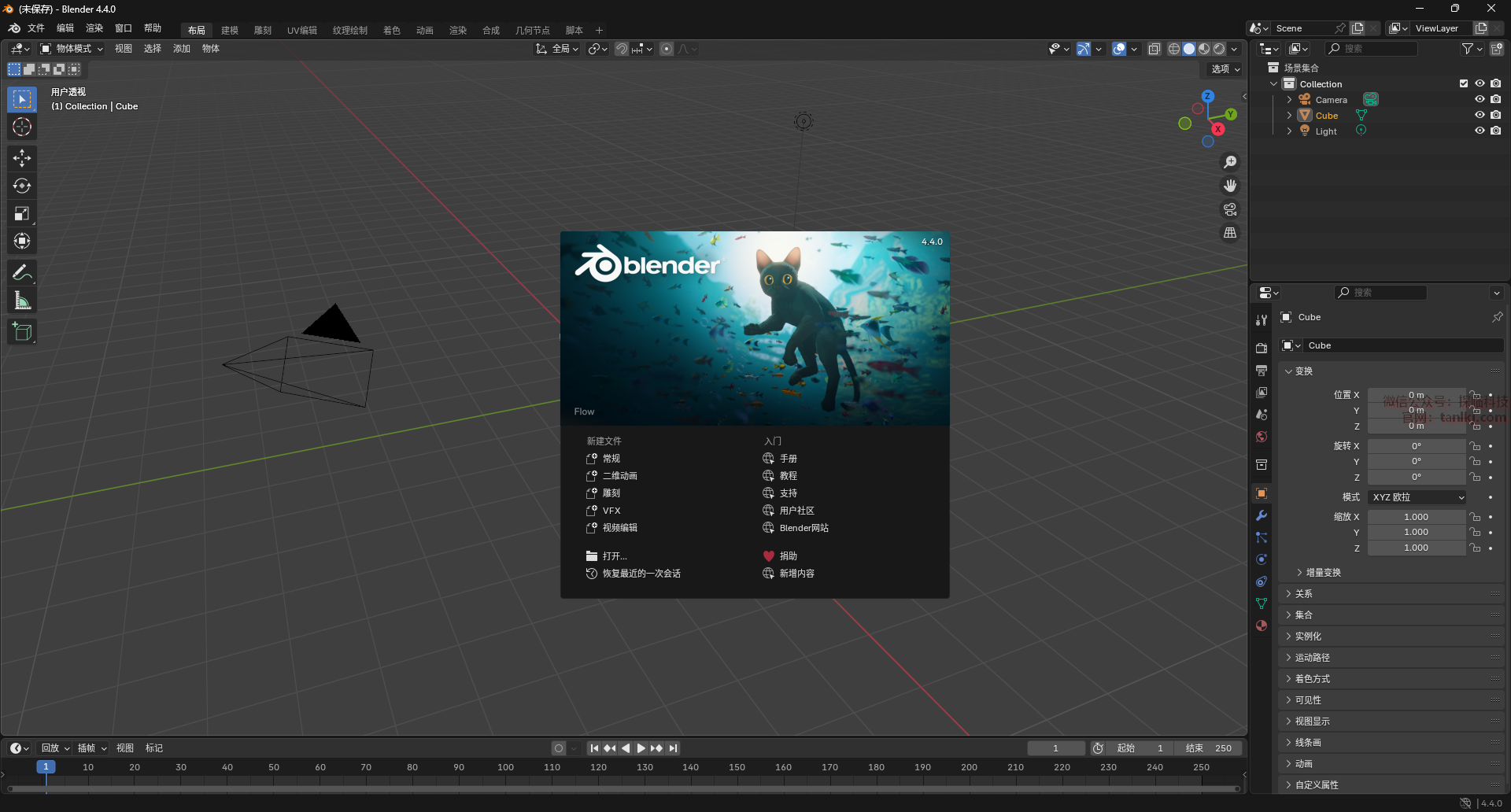Image resolution: width=1511 pixels, height=812 pixels.
Task: Uncheck the Collection exclude checkbox
Action: [1464, 83]
